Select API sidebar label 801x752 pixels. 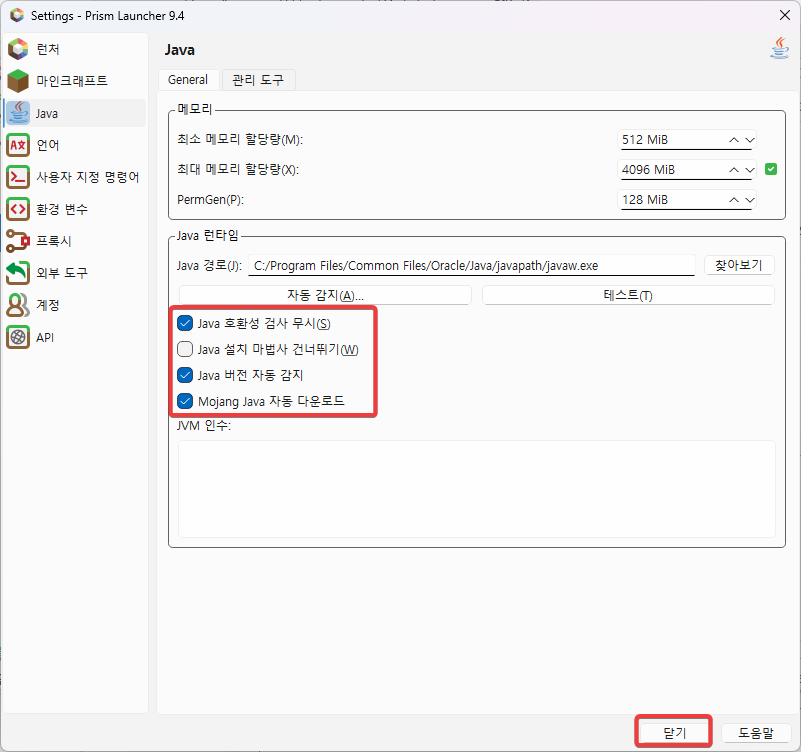point(45,338)
